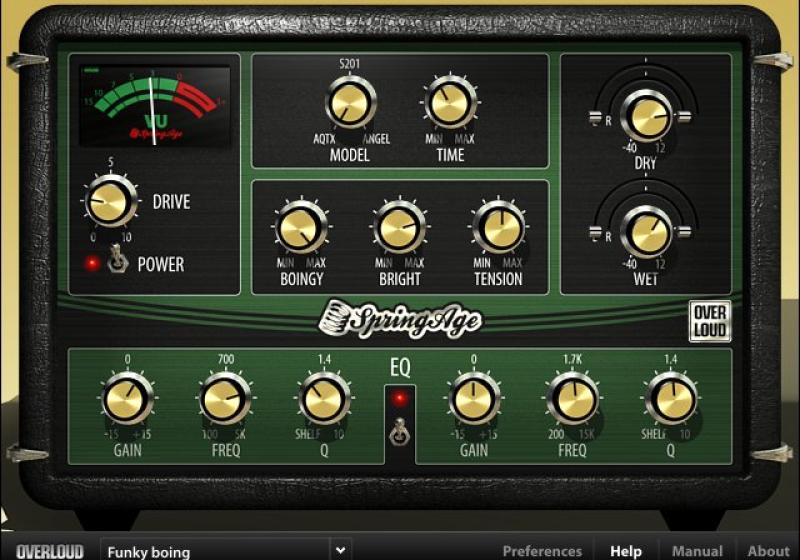800x560 pixels.
Task: Click the DRY pan right marker
Action: [685, 117]
